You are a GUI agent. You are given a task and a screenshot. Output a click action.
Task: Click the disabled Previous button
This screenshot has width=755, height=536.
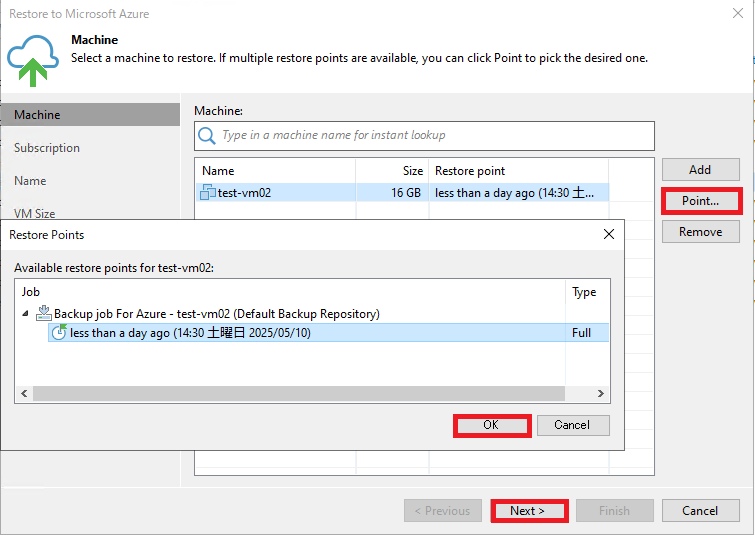[x=443, y=510]
